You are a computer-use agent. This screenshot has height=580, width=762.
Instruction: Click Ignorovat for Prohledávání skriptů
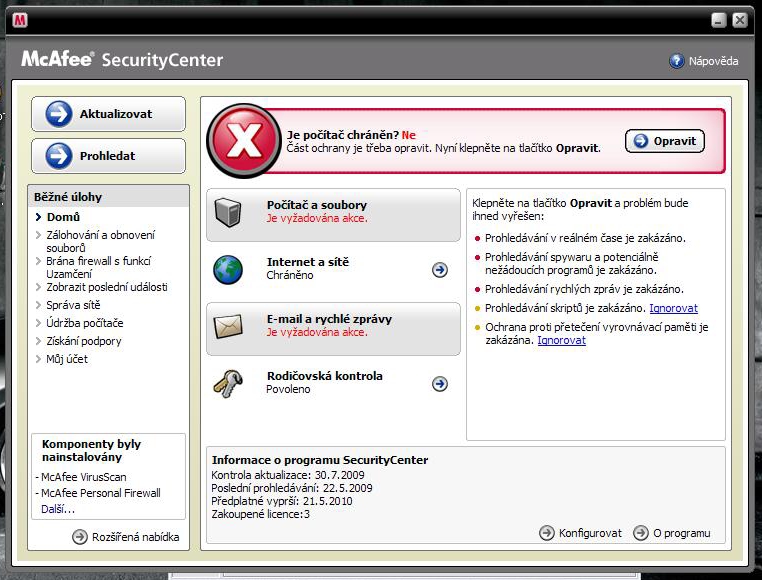pos(674,308)
